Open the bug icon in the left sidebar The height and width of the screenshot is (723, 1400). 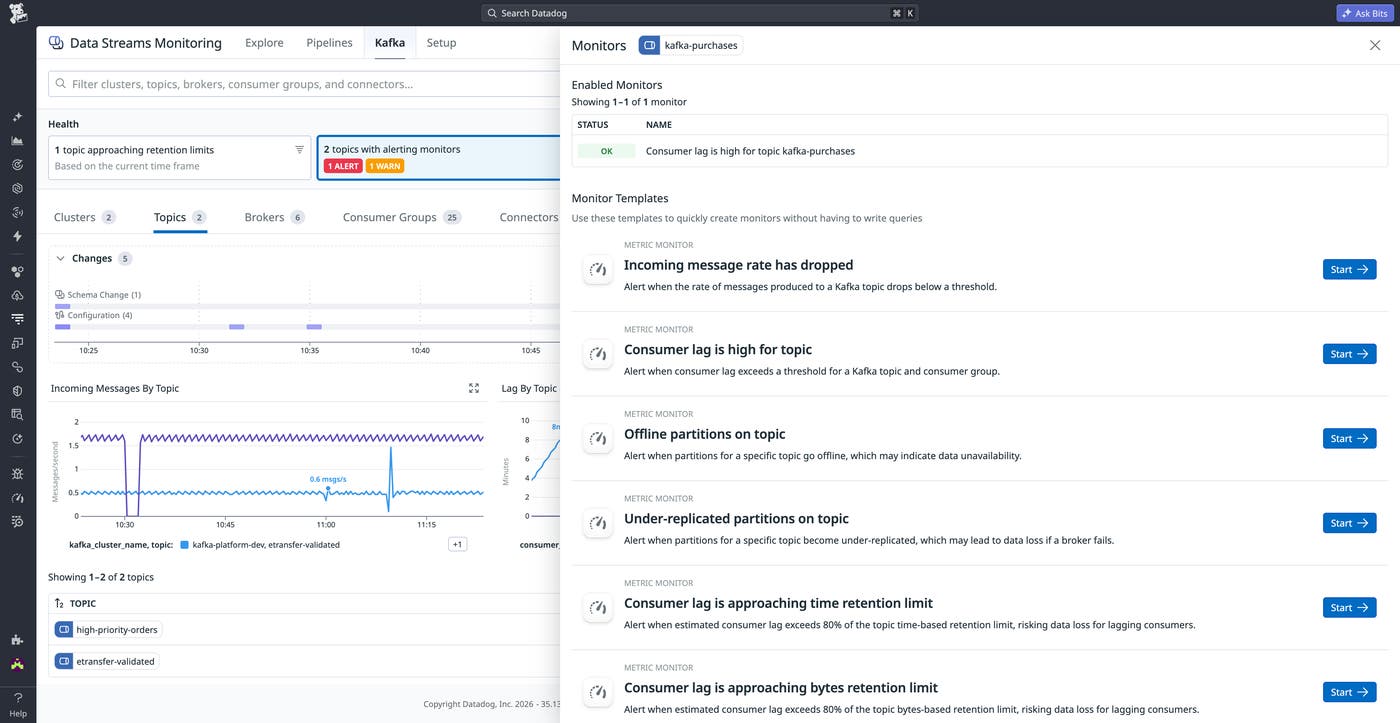pos(17,474)
